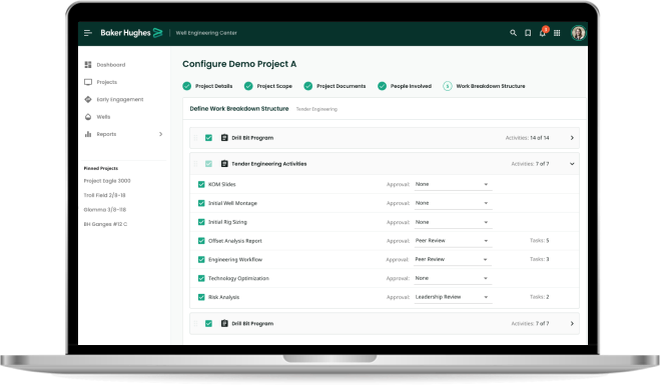Viewport: 660px width, 385px height.
Task: Open Engineering Workflow approval dropdown
Action: 453,259
